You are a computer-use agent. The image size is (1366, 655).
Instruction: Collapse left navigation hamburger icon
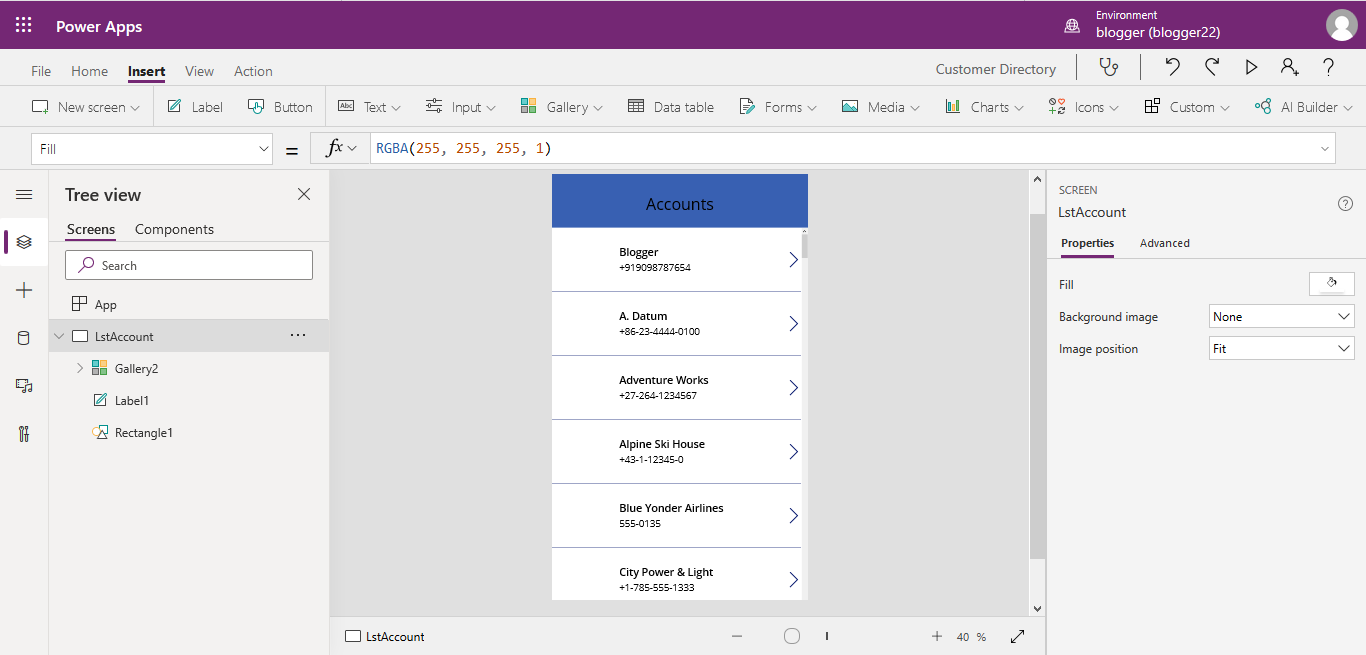(24, 195)
